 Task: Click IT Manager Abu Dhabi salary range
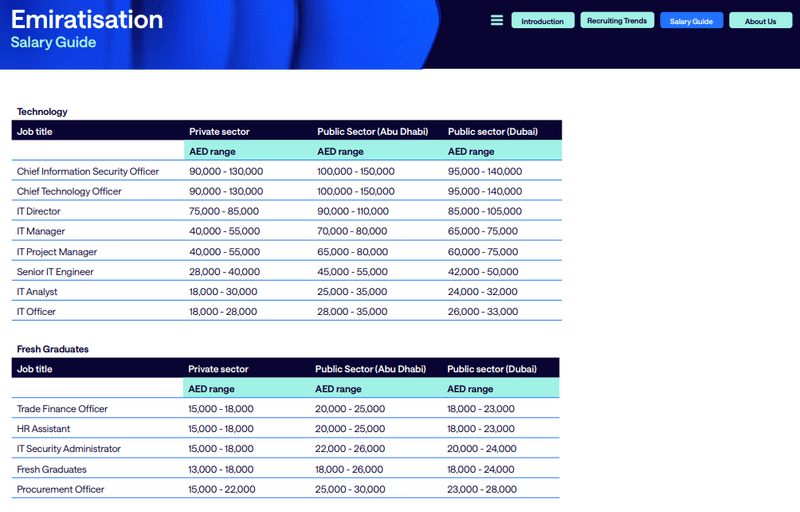[x=352, y=231]
